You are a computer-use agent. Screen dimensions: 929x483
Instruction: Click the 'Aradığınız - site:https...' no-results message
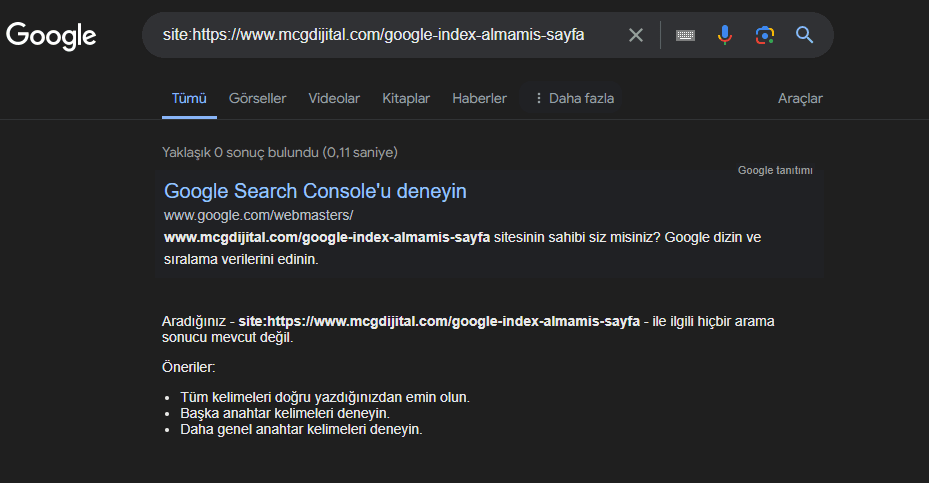468,329
